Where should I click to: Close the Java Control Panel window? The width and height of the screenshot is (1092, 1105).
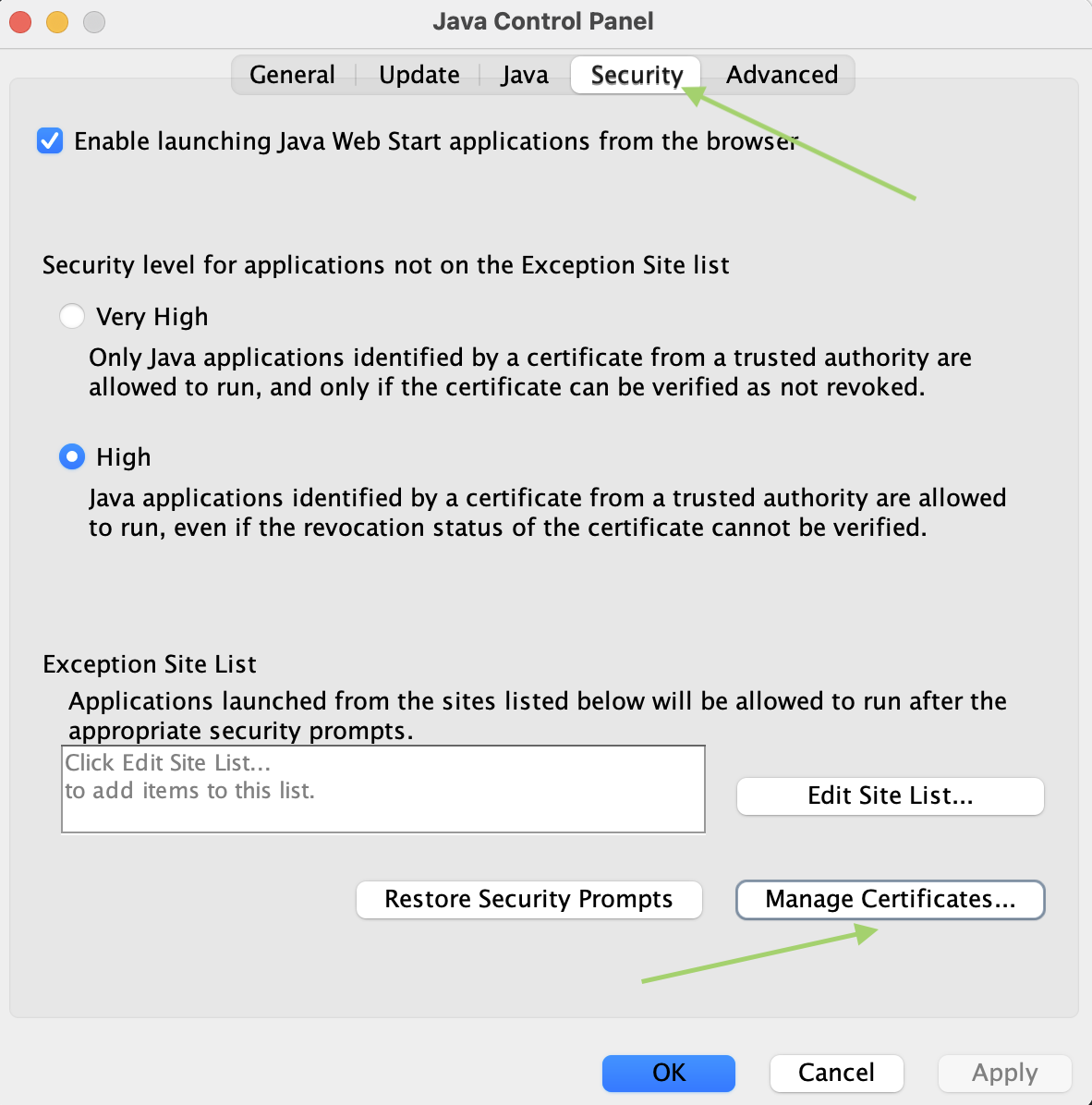pyautogui.click(x=19, y=21)
